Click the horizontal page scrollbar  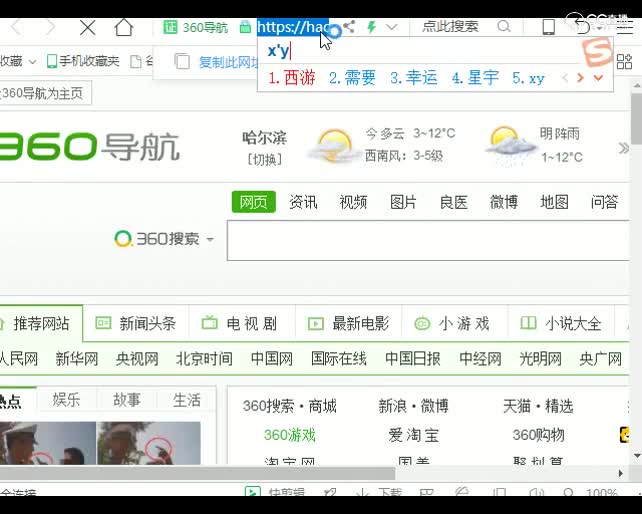tap(197, 473)
